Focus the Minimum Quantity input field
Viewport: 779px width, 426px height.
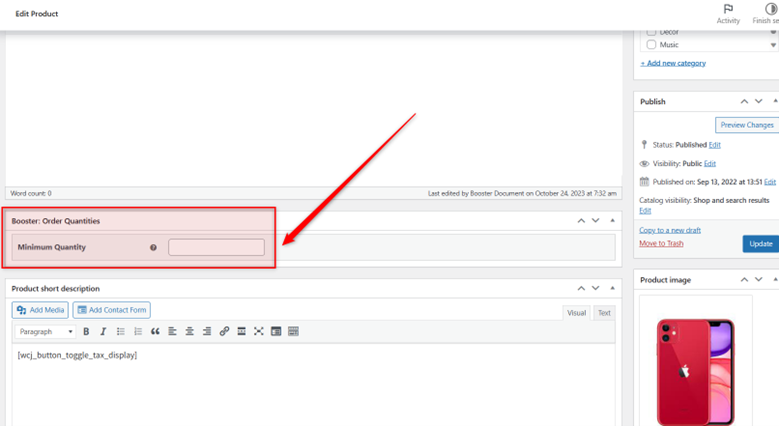coord(216,248)
